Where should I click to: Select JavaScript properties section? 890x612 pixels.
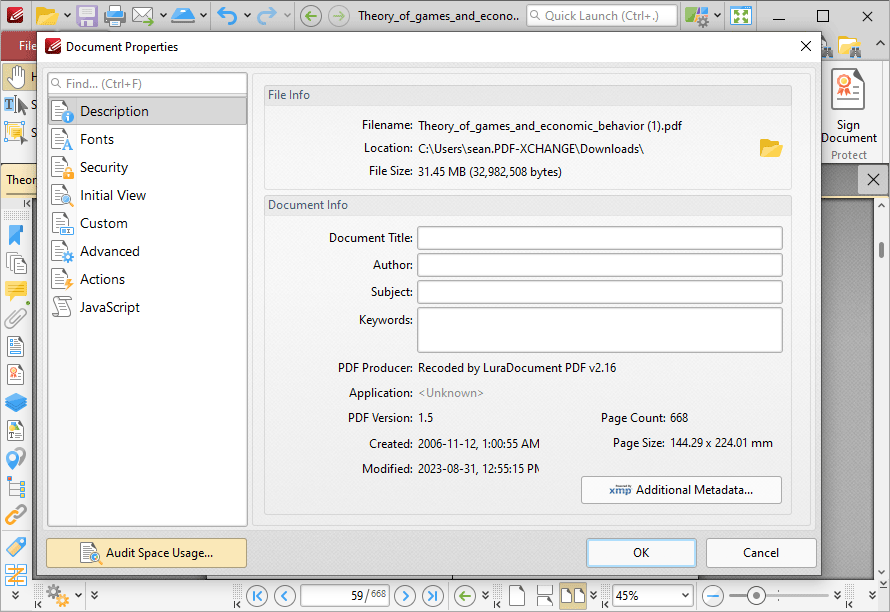click(148, 307)
